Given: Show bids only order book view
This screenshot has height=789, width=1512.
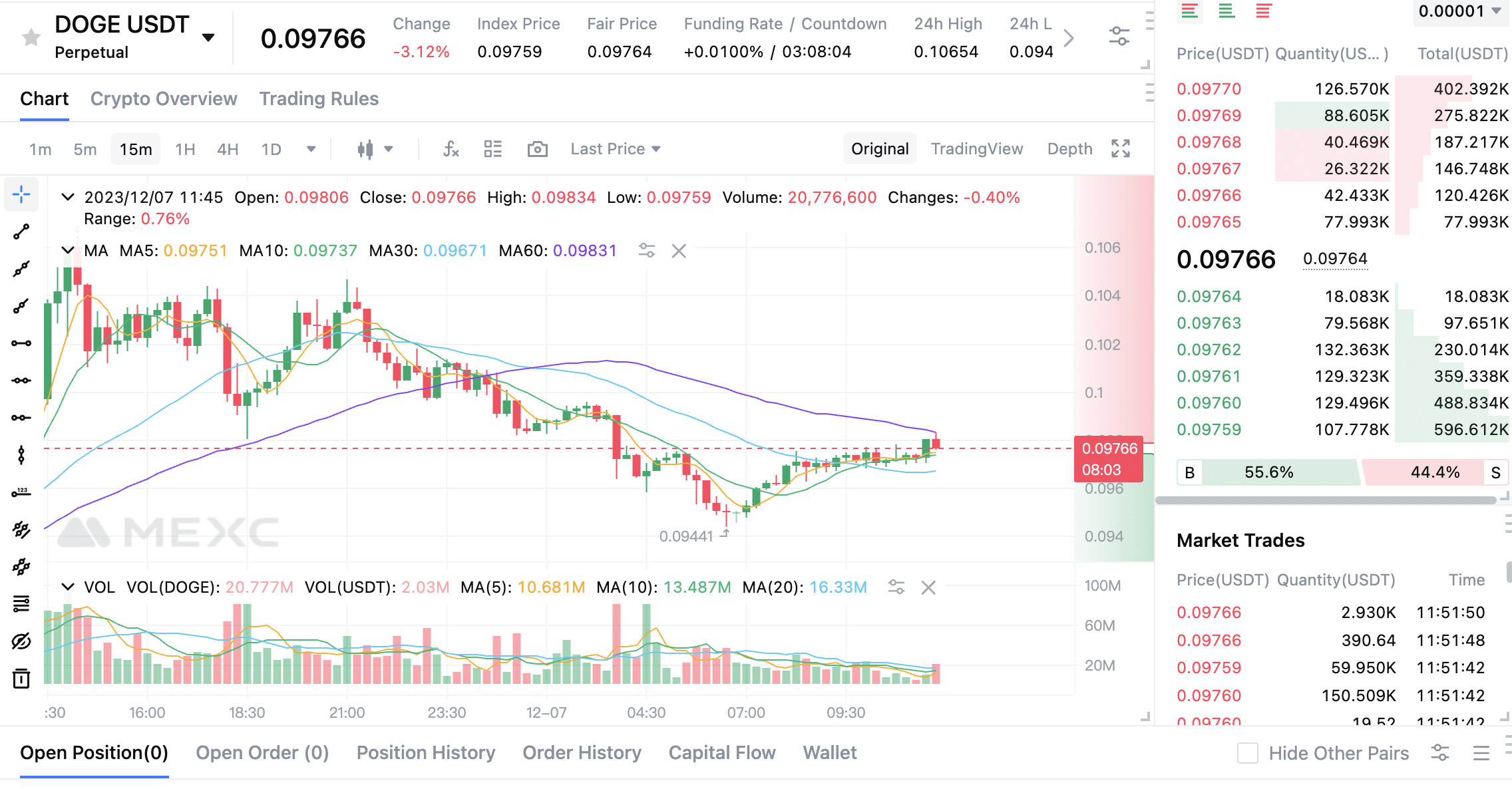Looking at the screenshot, I should 1227,11.
